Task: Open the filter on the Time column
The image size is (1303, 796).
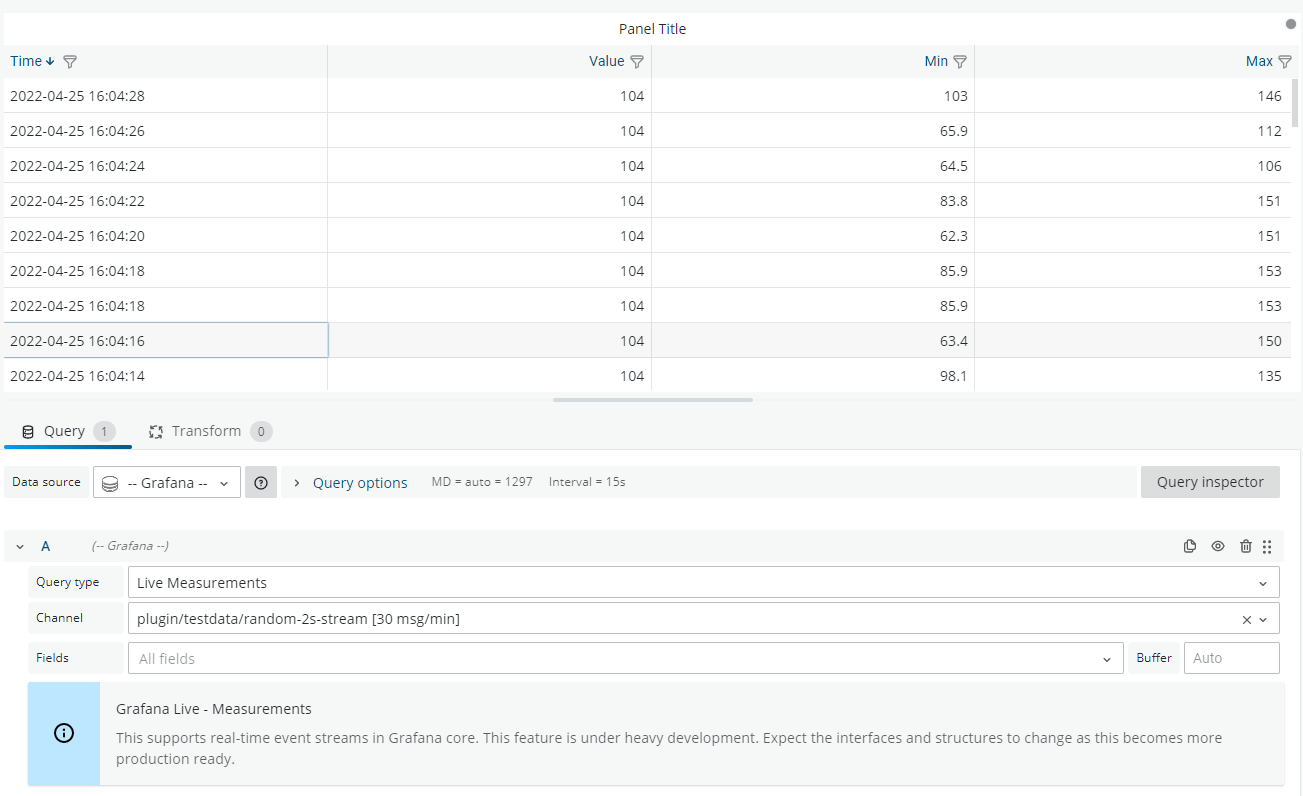Action: pyautogui.click(x=69, y=61)
